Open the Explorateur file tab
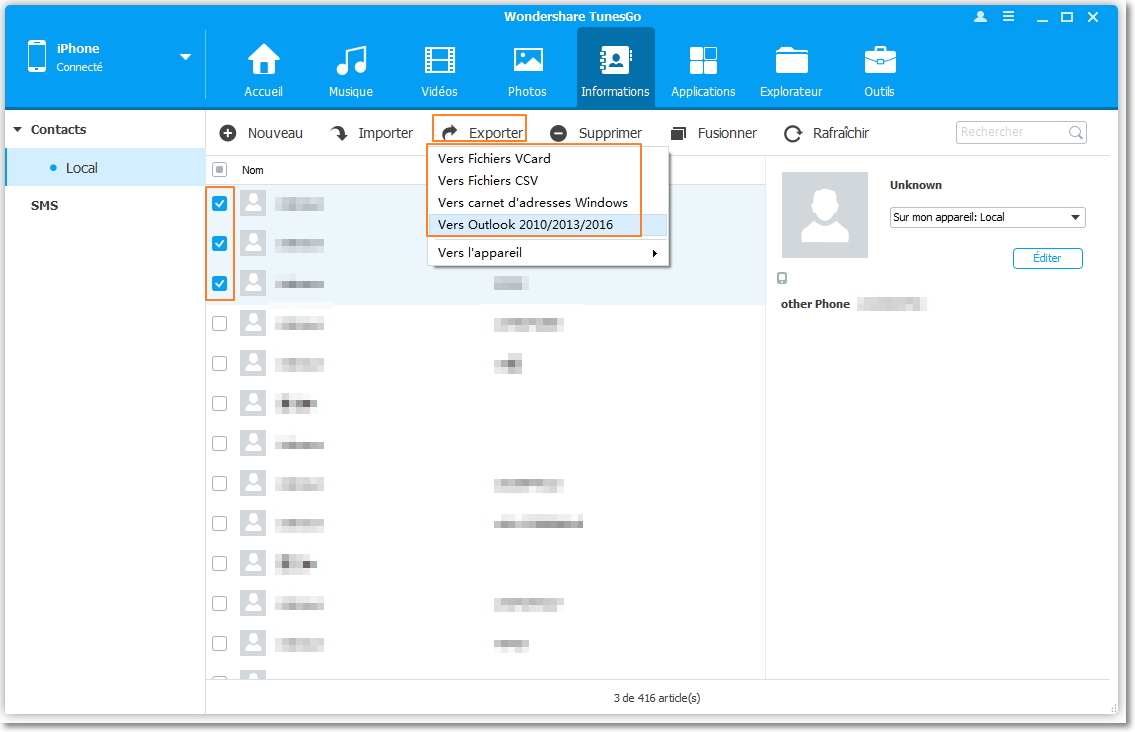This screenshot has height=732, width=1135. 791,70
